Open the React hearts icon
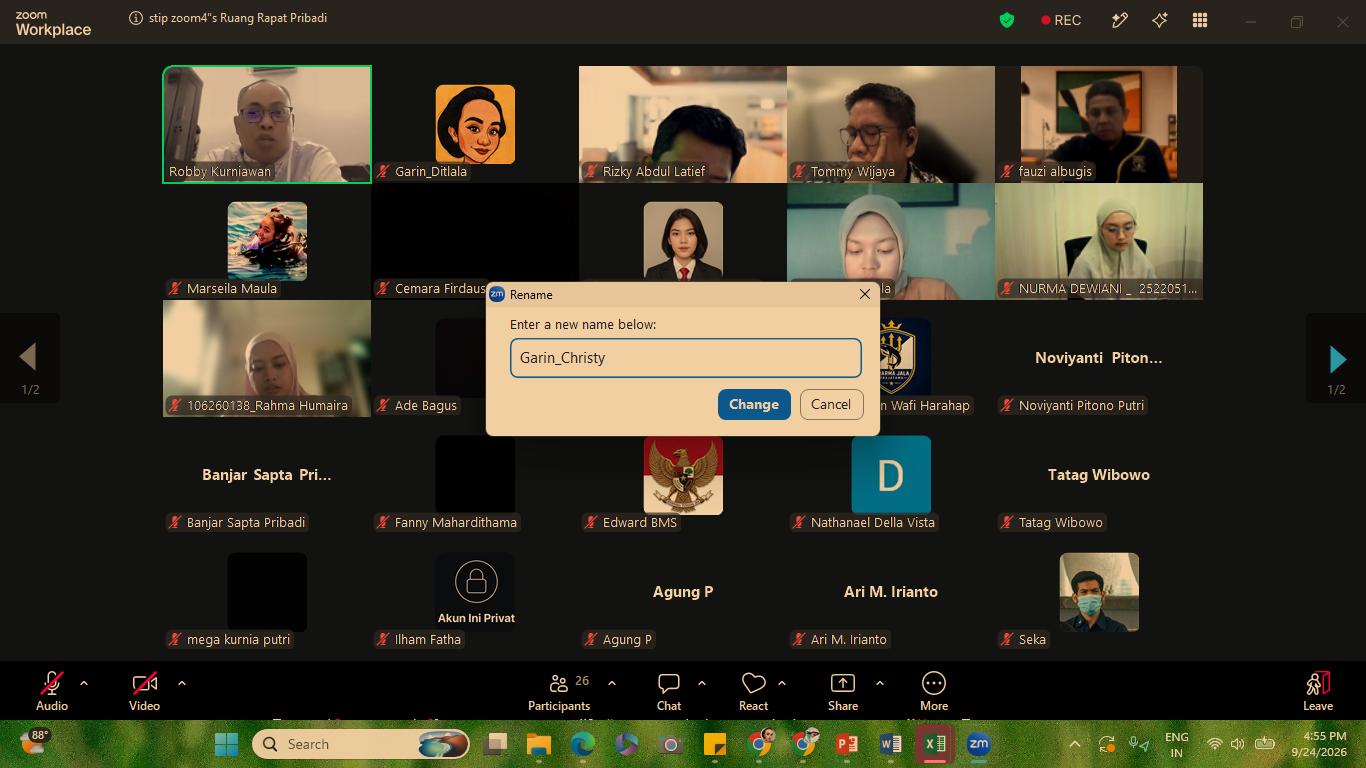 753,683
